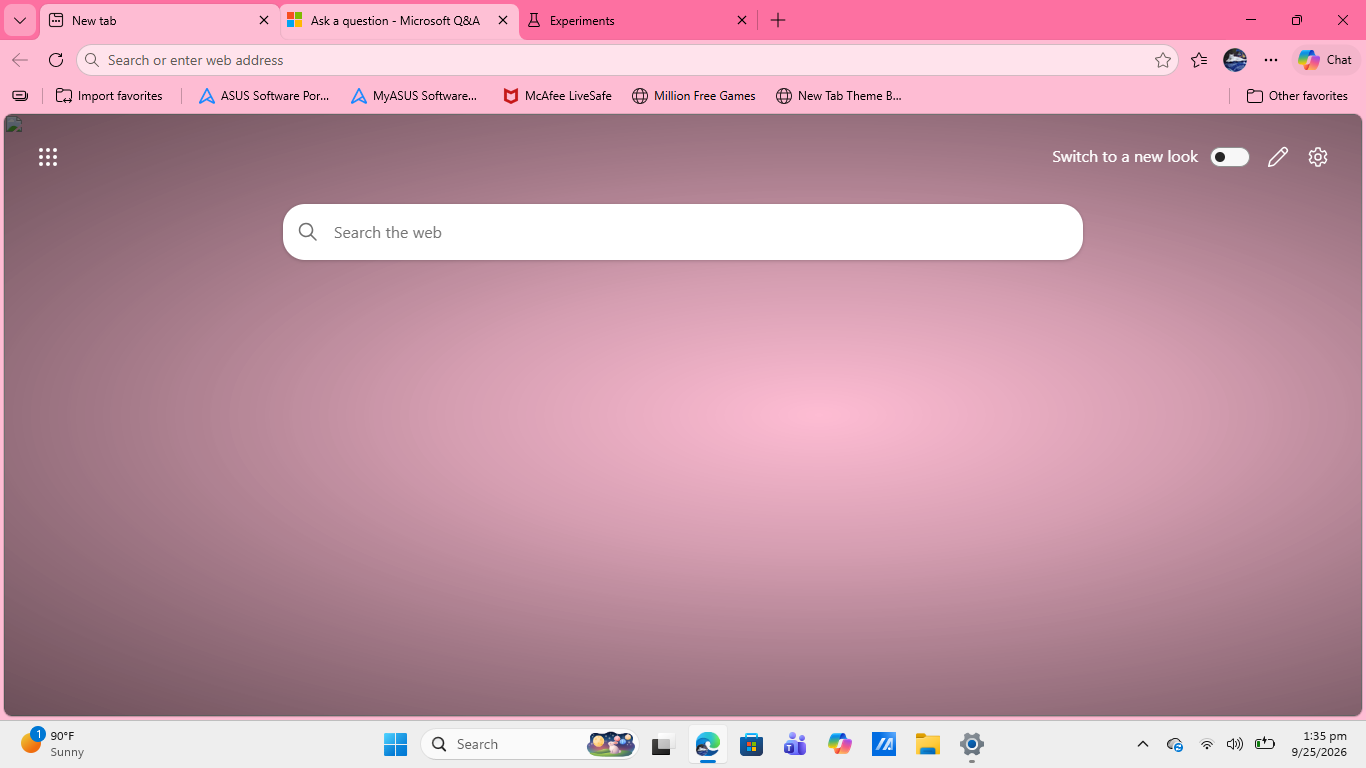Open Million Free Games bookmark
Screen dimensions: 1366x768
(x=694, y=96)
